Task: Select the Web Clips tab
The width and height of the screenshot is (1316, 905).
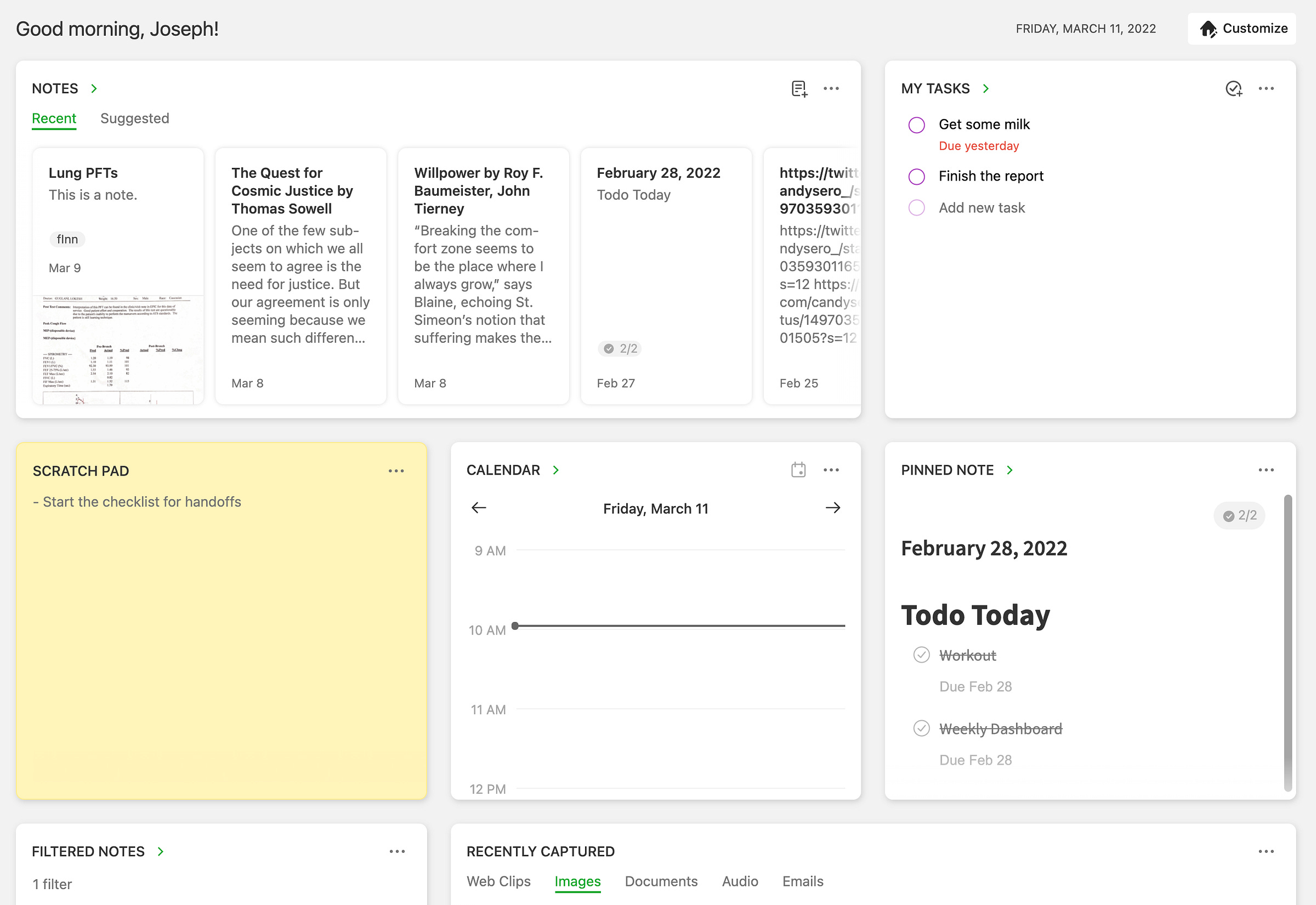Action: (x=498, y=881)
